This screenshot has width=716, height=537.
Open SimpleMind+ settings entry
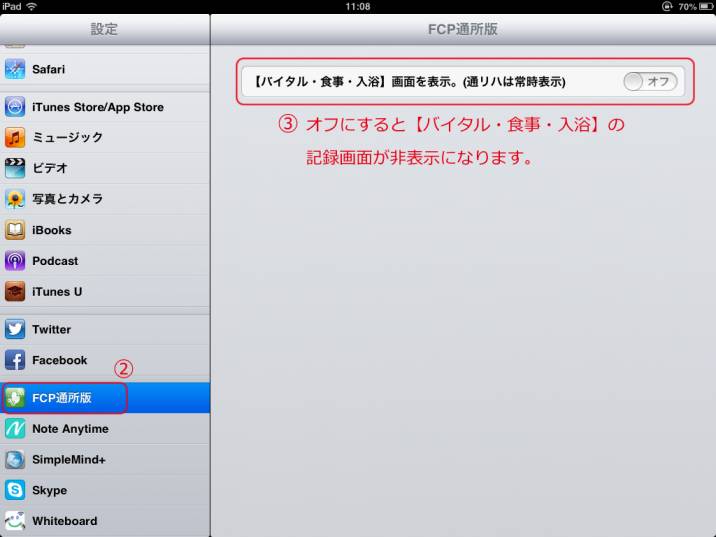pos(68,460)
